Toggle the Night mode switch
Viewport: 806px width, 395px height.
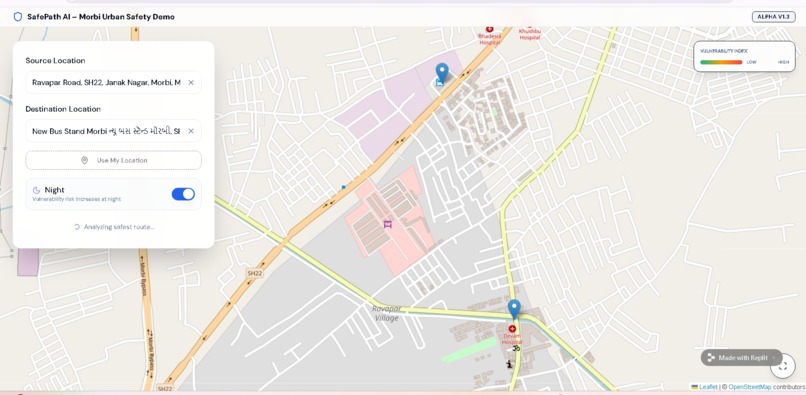(183, 194)
